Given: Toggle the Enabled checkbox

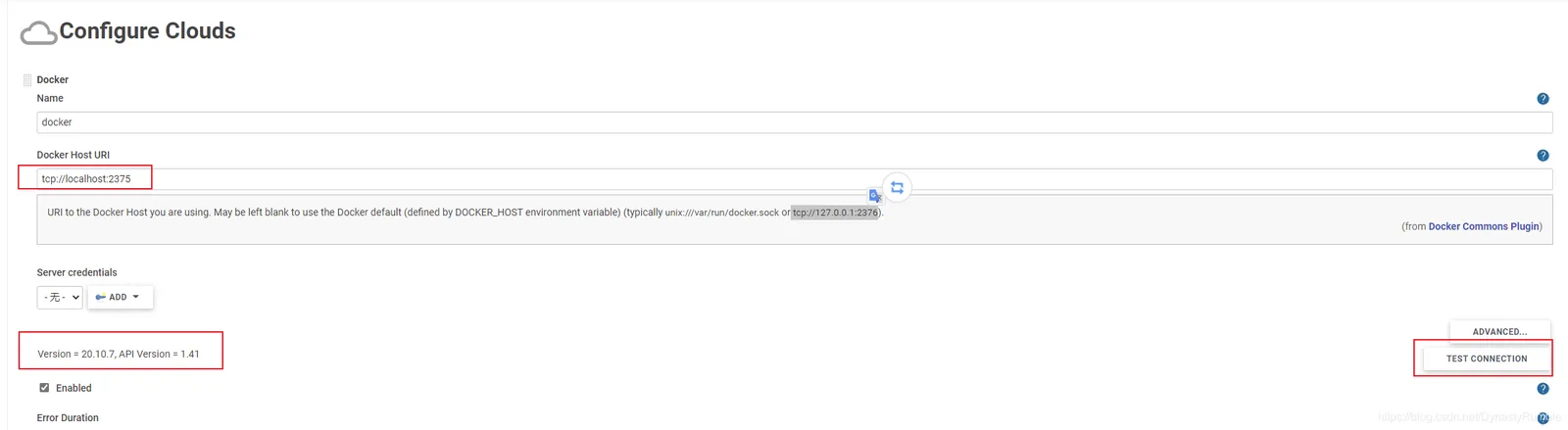Looking at the screenshot, I should pyautogui.click(x=44, y=388).
